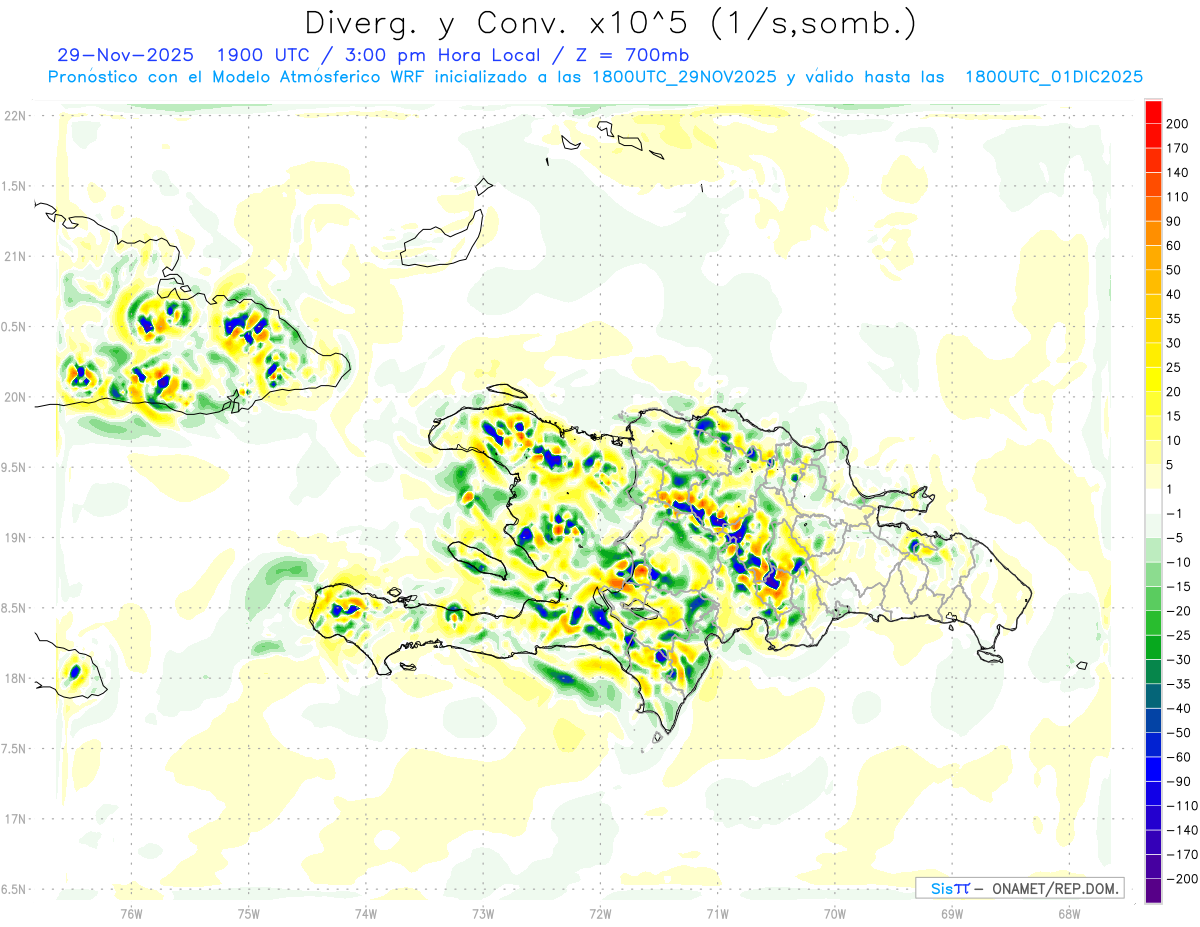Click the white colorbar segment between 1 and -1
The height and width of the screenshot is (927, 1200).
point(1153,501)
